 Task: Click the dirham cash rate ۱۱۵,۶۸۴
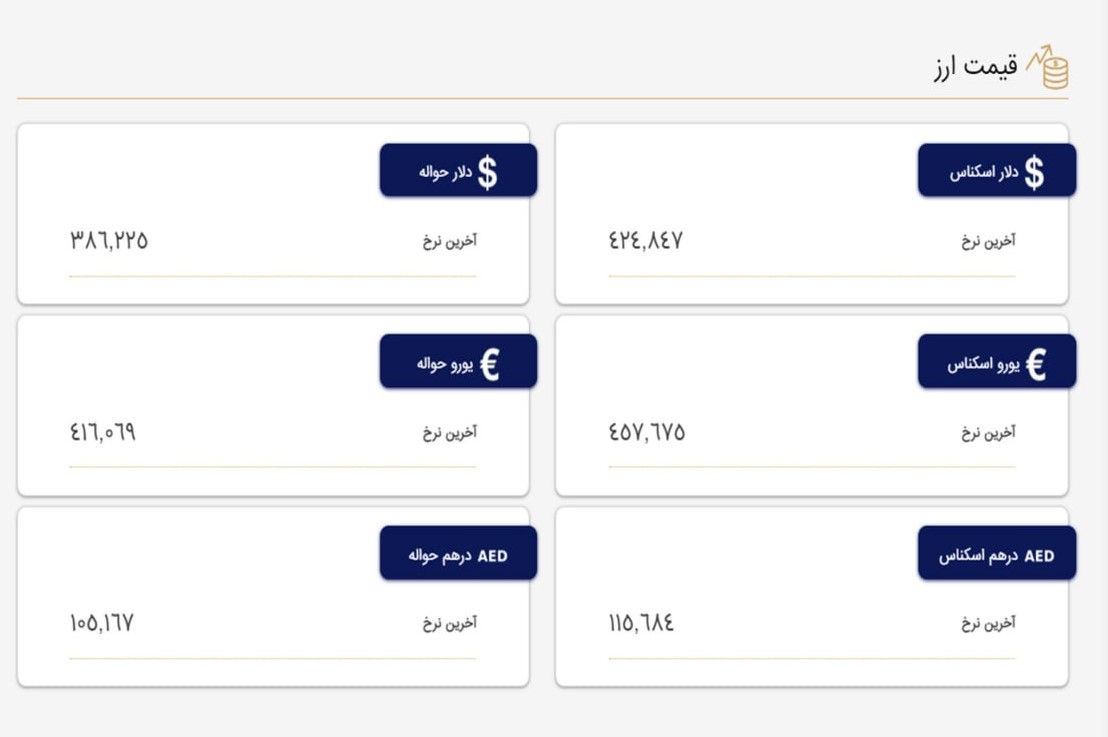click(x=641, y=623)
